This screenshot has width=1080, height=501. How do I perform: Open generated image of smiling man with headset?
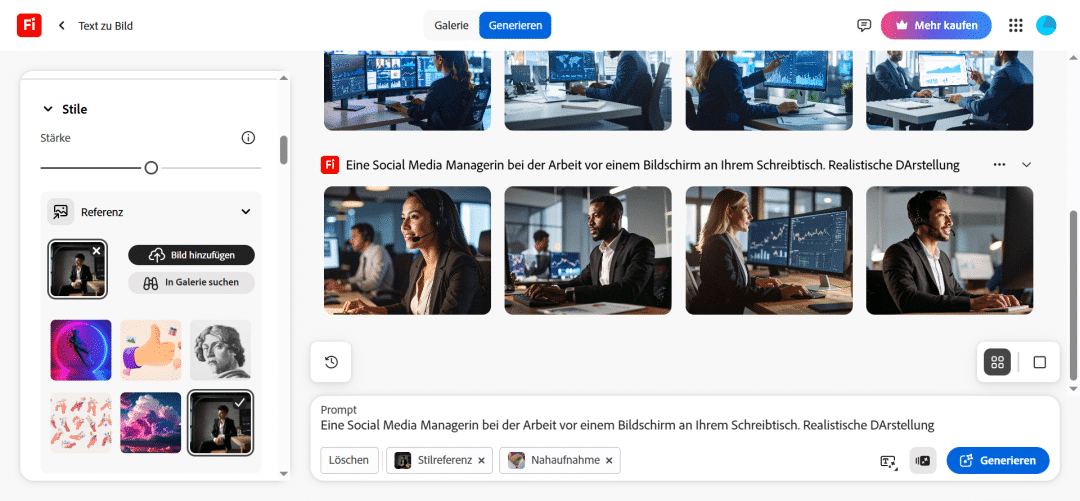pos(949,250)
